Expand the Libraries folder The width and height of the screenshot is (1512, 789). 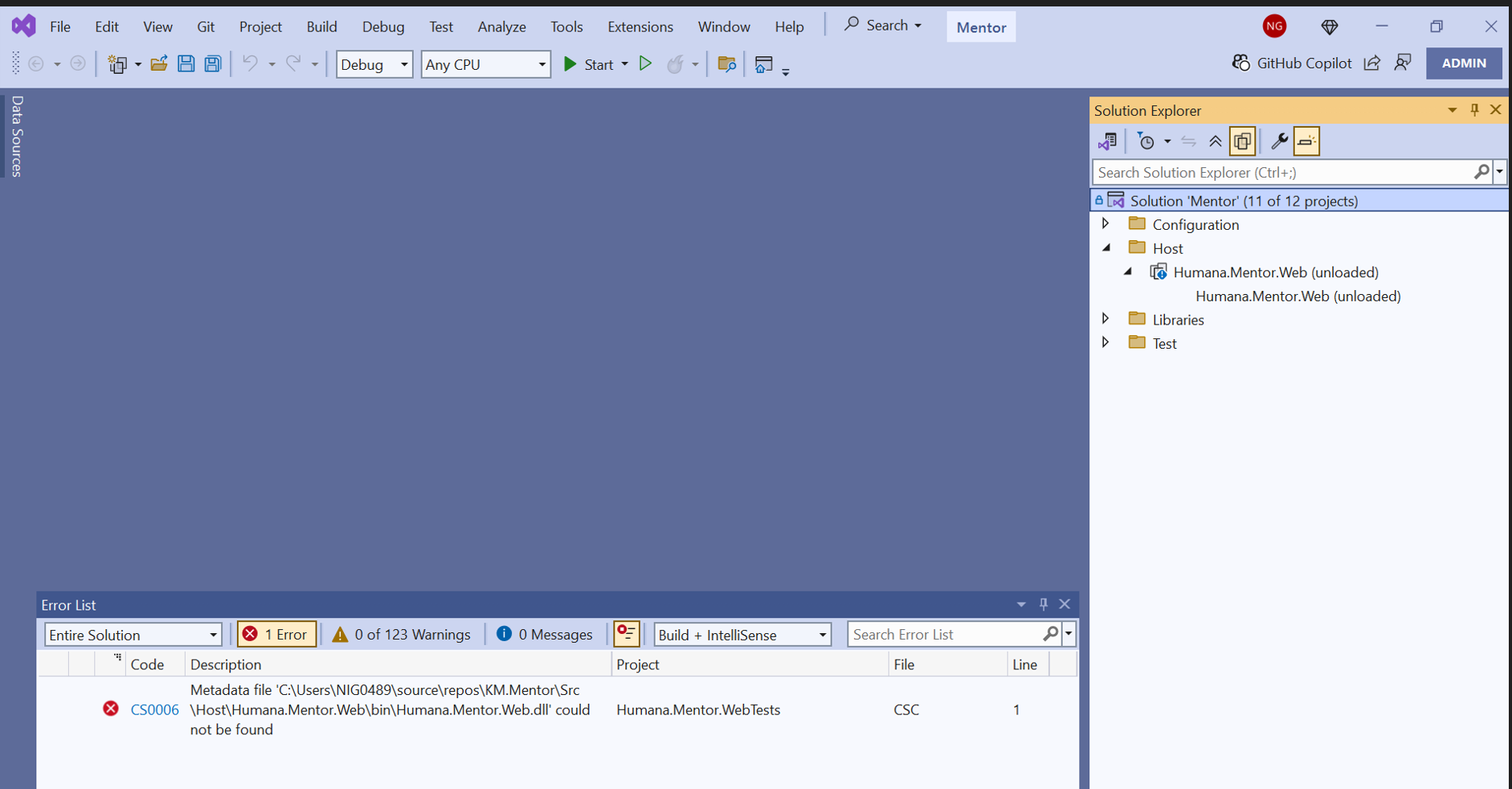coord(1105,319)
